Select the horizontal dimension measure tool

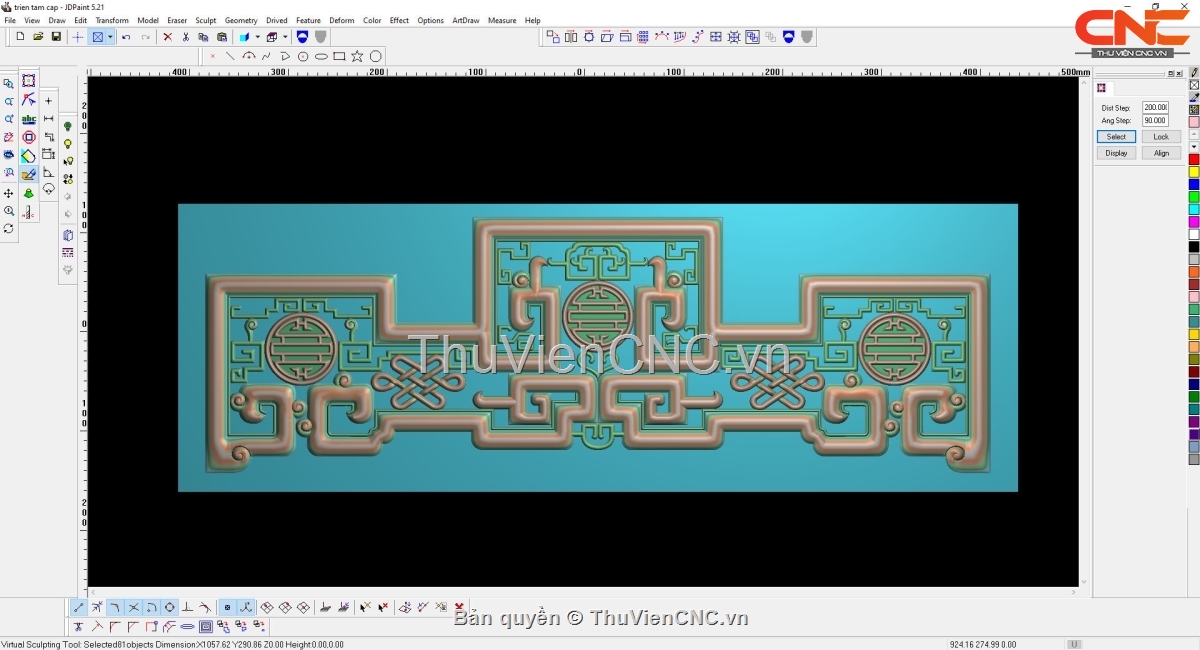click(48, 118)
